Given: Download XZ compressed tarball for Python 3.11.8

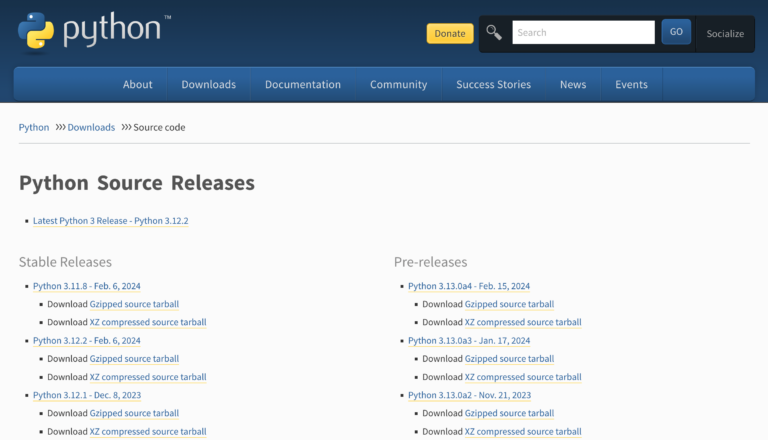Looking at the screenshot, I should pos(148,322).
